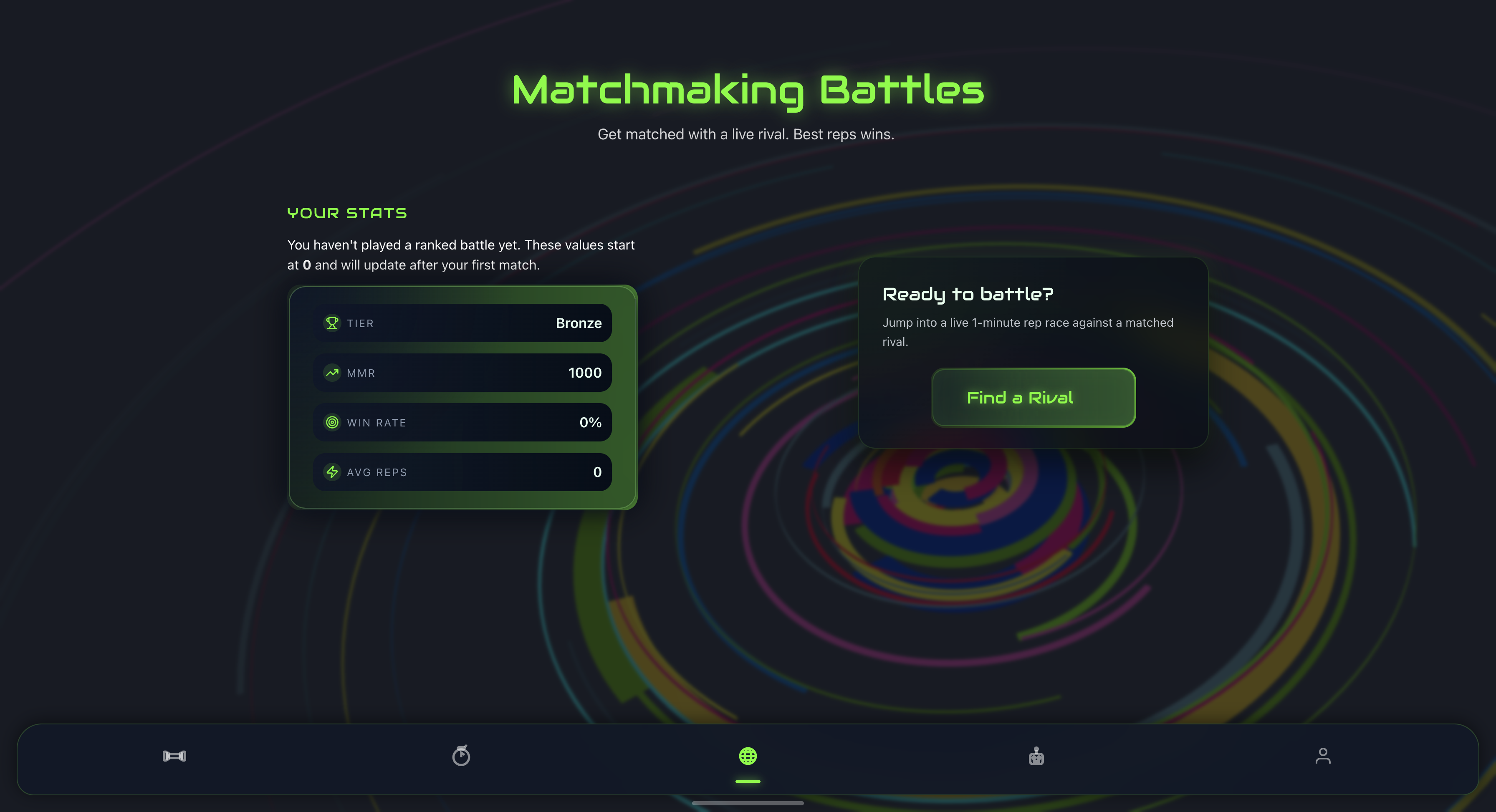1496x812 pixels.
Task: Select the Avg Reps stat row
Action: (x=462, y=472)
